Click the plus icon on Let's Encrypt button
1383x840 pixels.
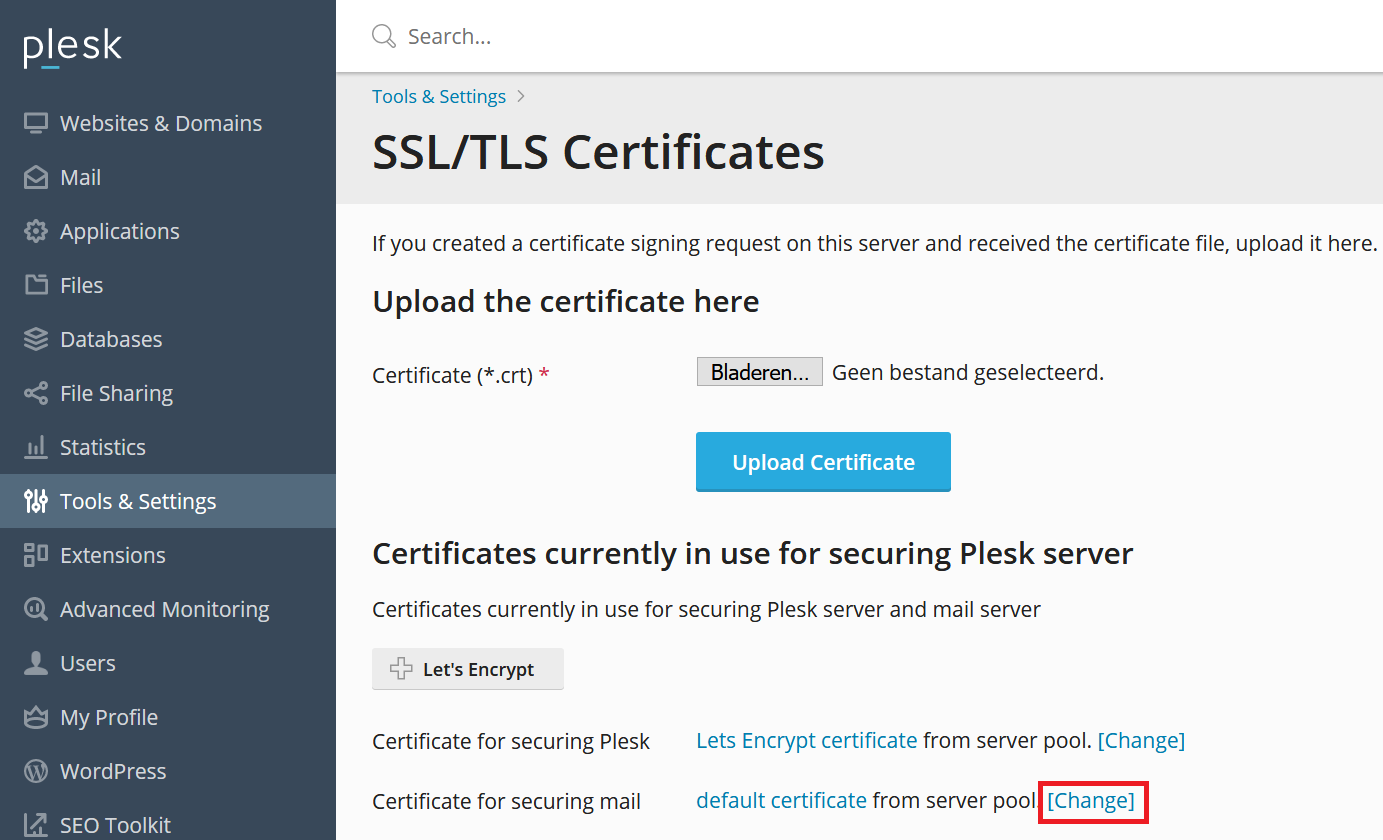[x=401, y=669]
